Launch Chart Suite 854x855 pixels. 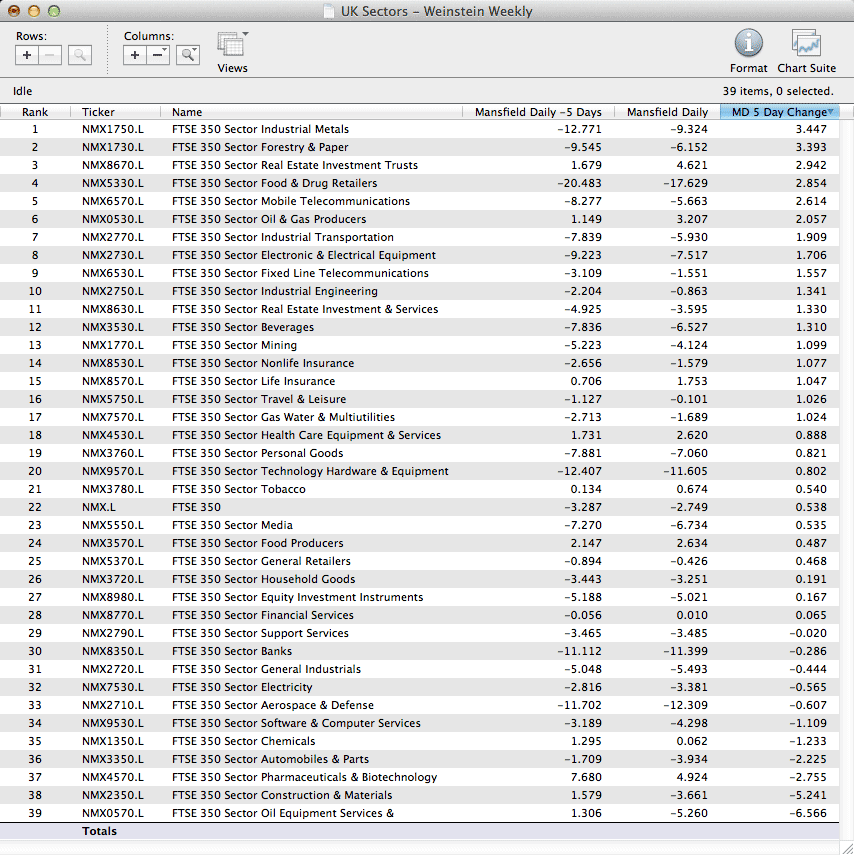pos(806,44)
